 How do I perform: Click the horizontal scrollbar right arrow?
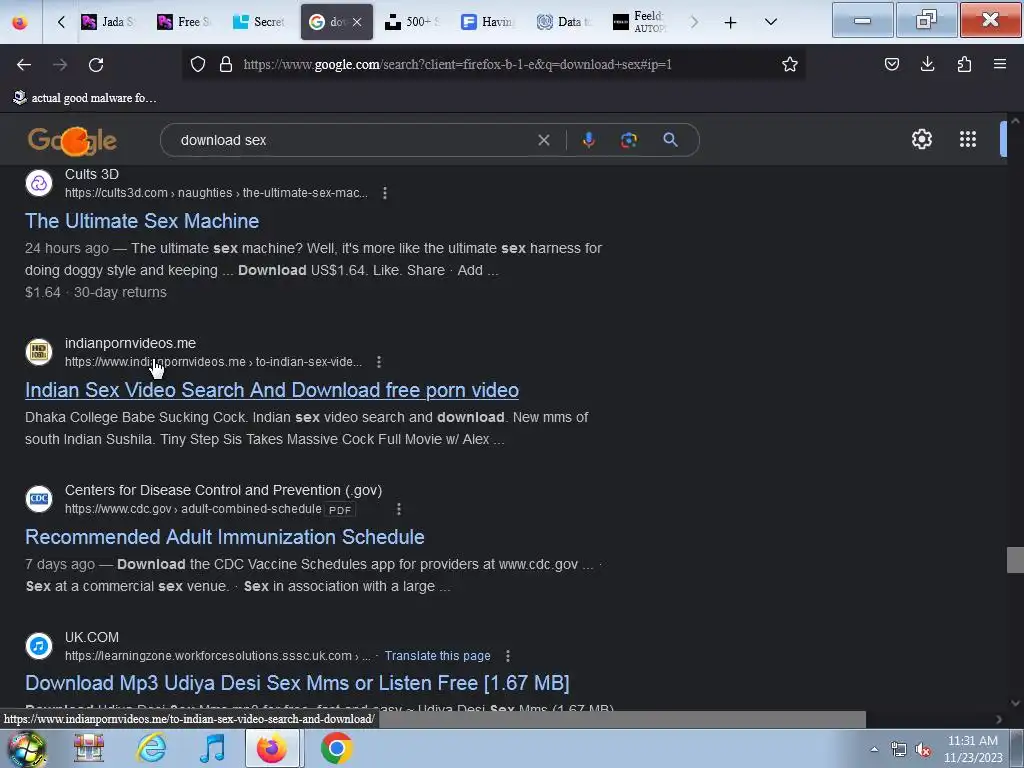tap(999, 719)
